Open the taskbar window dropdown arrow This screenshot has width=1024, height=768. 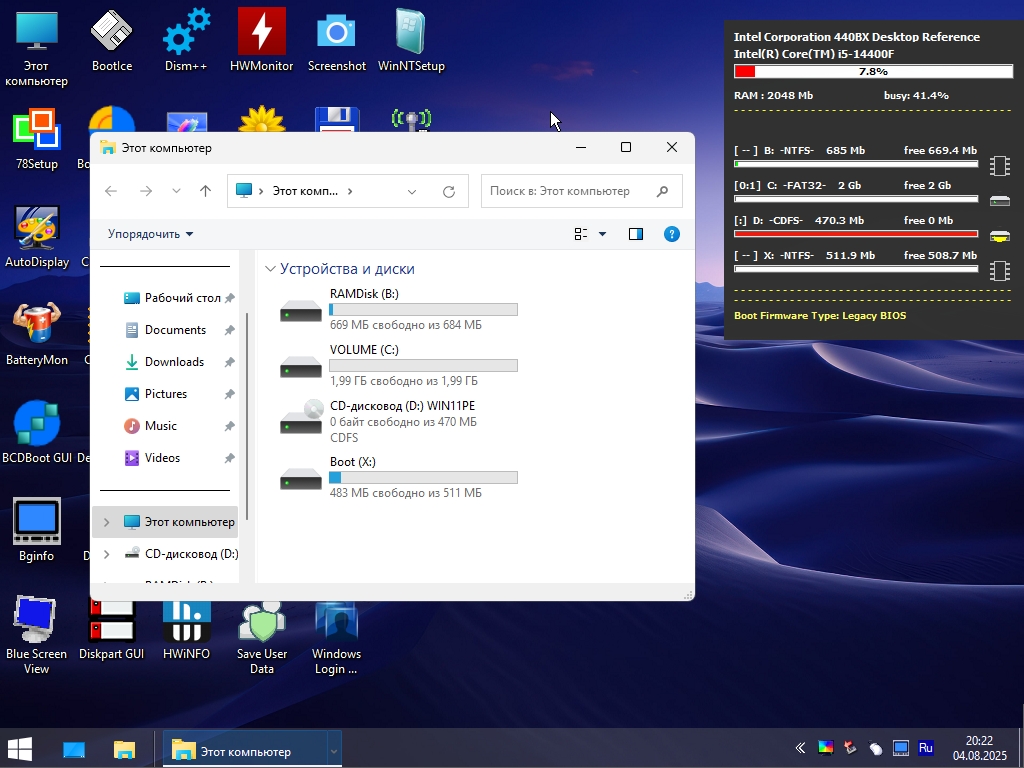(x=333, y=751)
